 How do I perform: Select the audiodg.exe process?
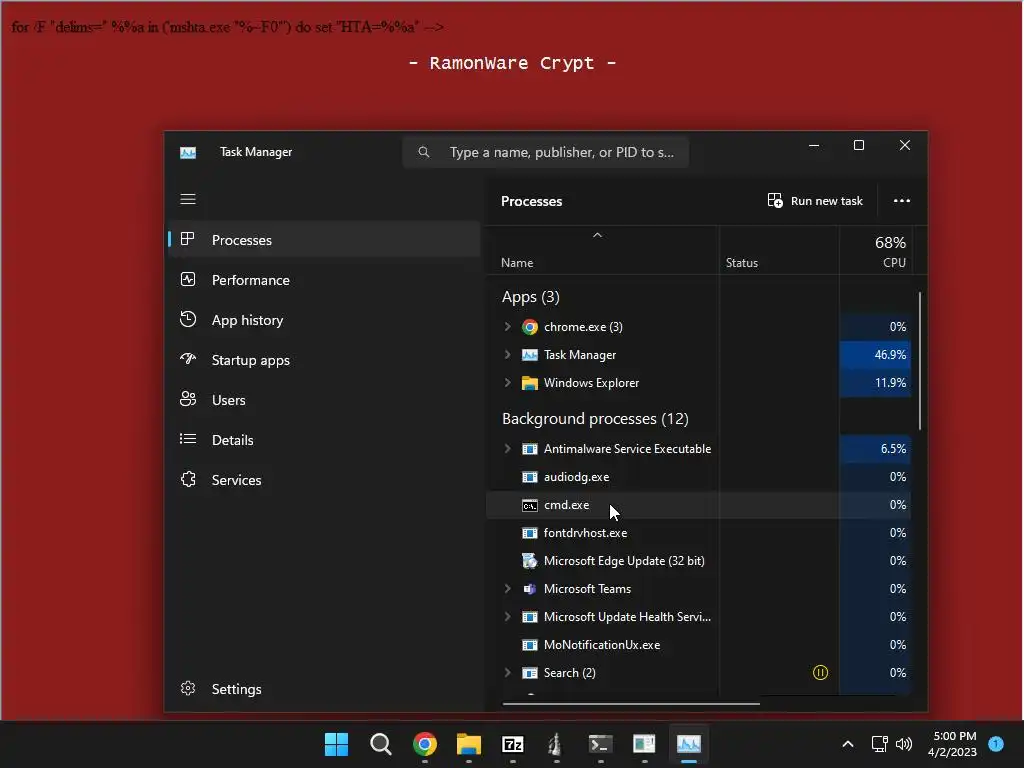point(698,477)
